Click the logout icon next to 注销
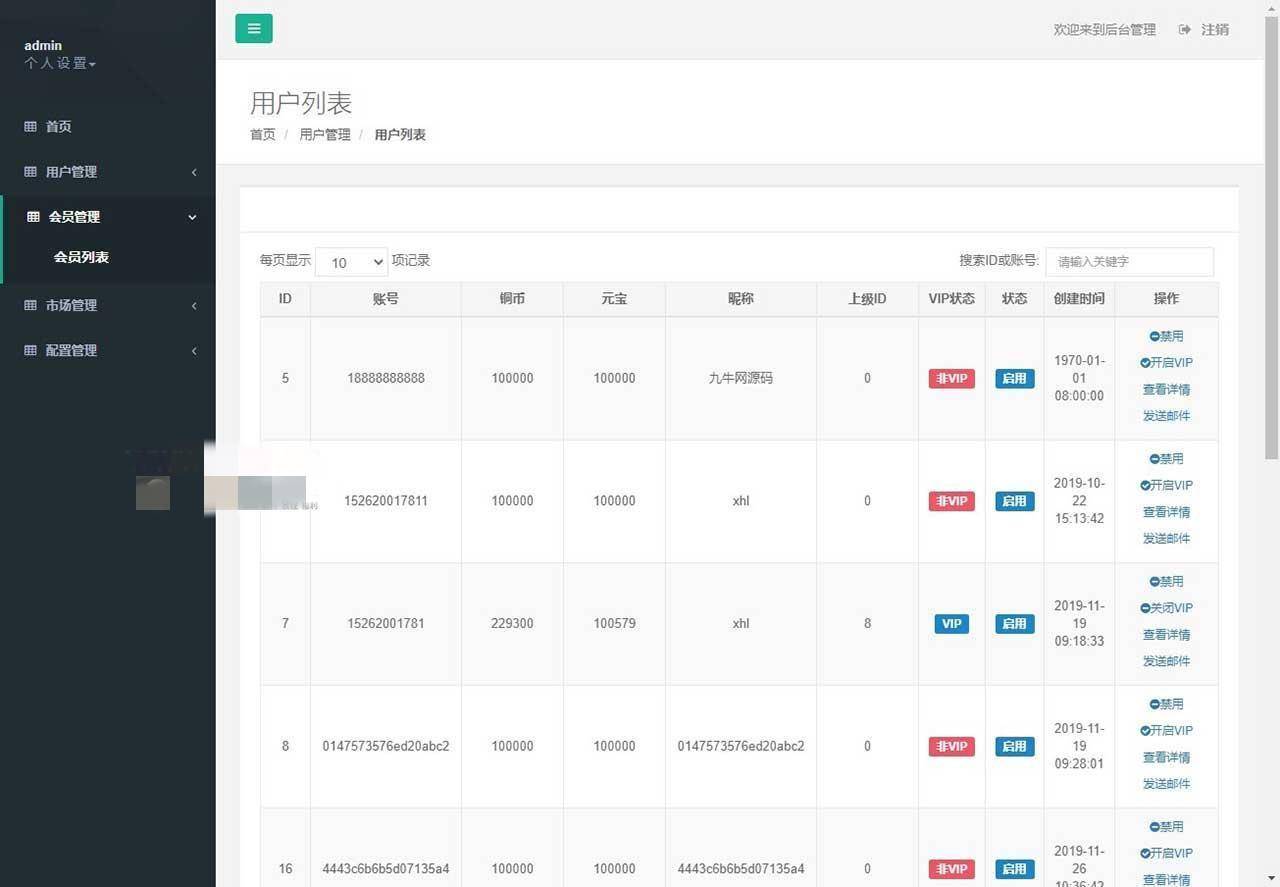The image size is (1280, 887). tap(1184, 29)
